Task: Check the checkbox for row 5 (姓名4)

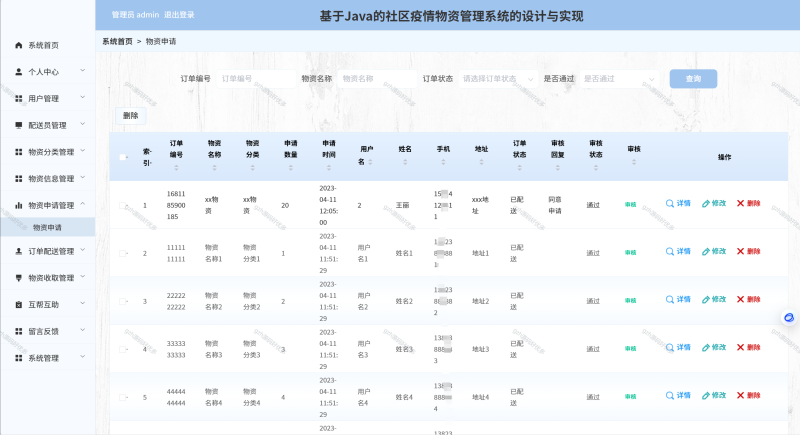Action: pos(122,397)
